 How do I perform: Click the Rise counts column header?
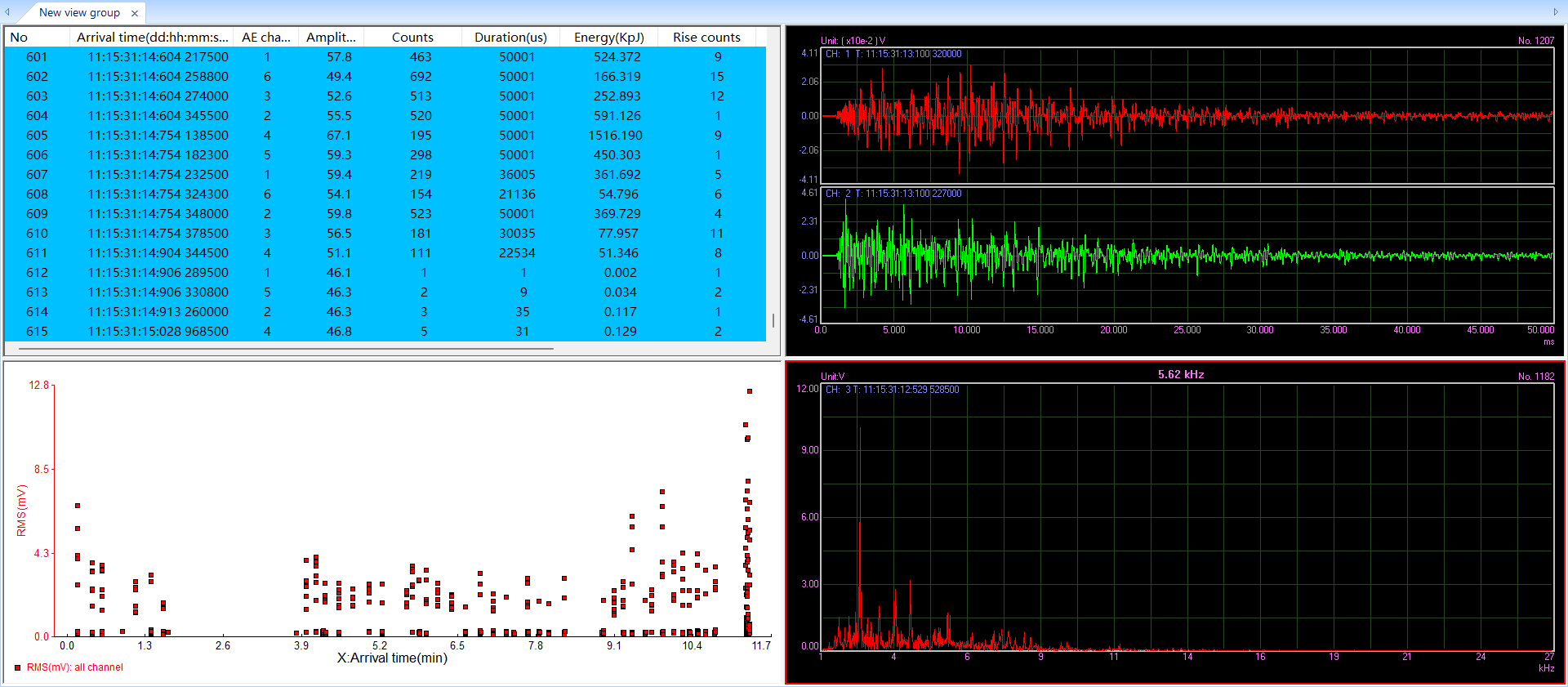coord(706,37)
